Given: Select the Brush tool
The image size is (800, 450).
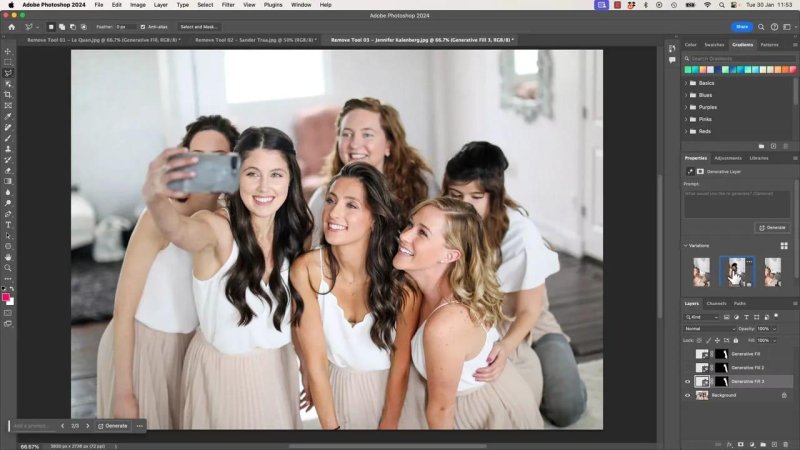Looking at the screenshot, I should pyautogui.click(x=8, y=138).
